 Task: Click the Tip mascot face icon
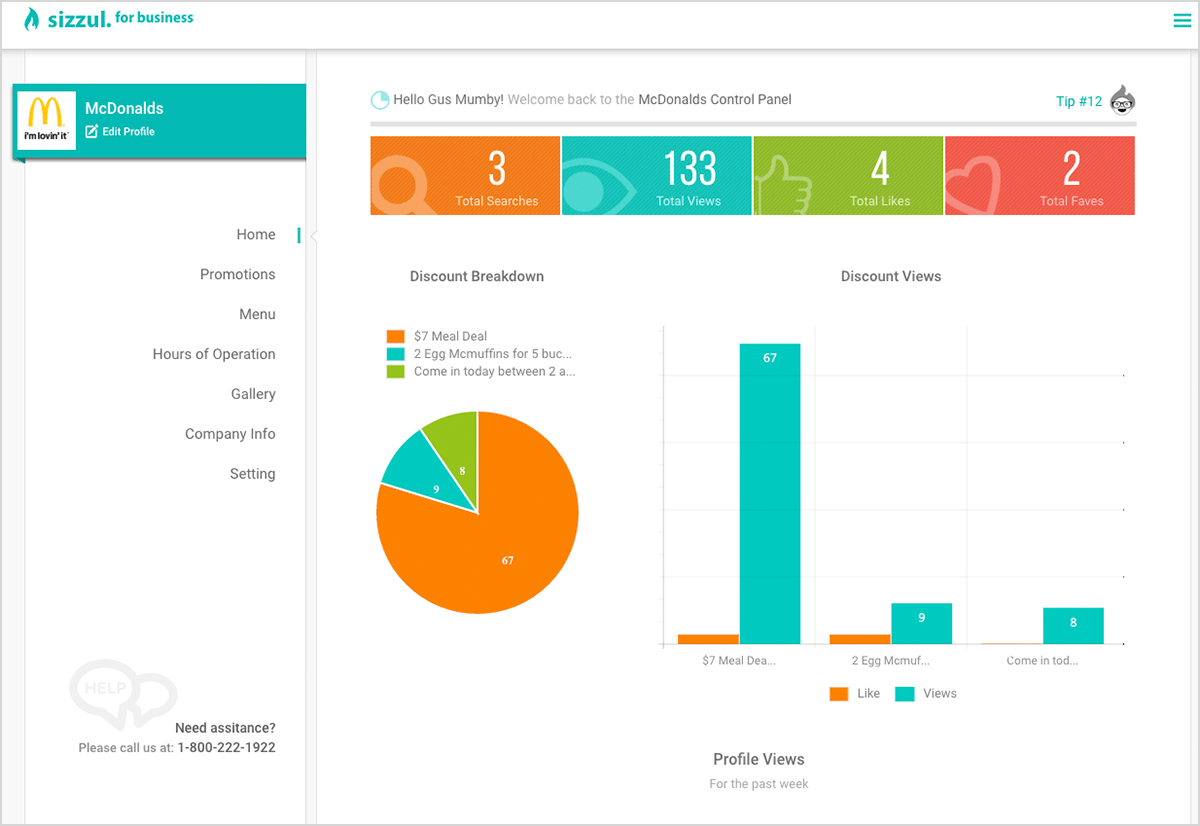(x=1123, y=100)
